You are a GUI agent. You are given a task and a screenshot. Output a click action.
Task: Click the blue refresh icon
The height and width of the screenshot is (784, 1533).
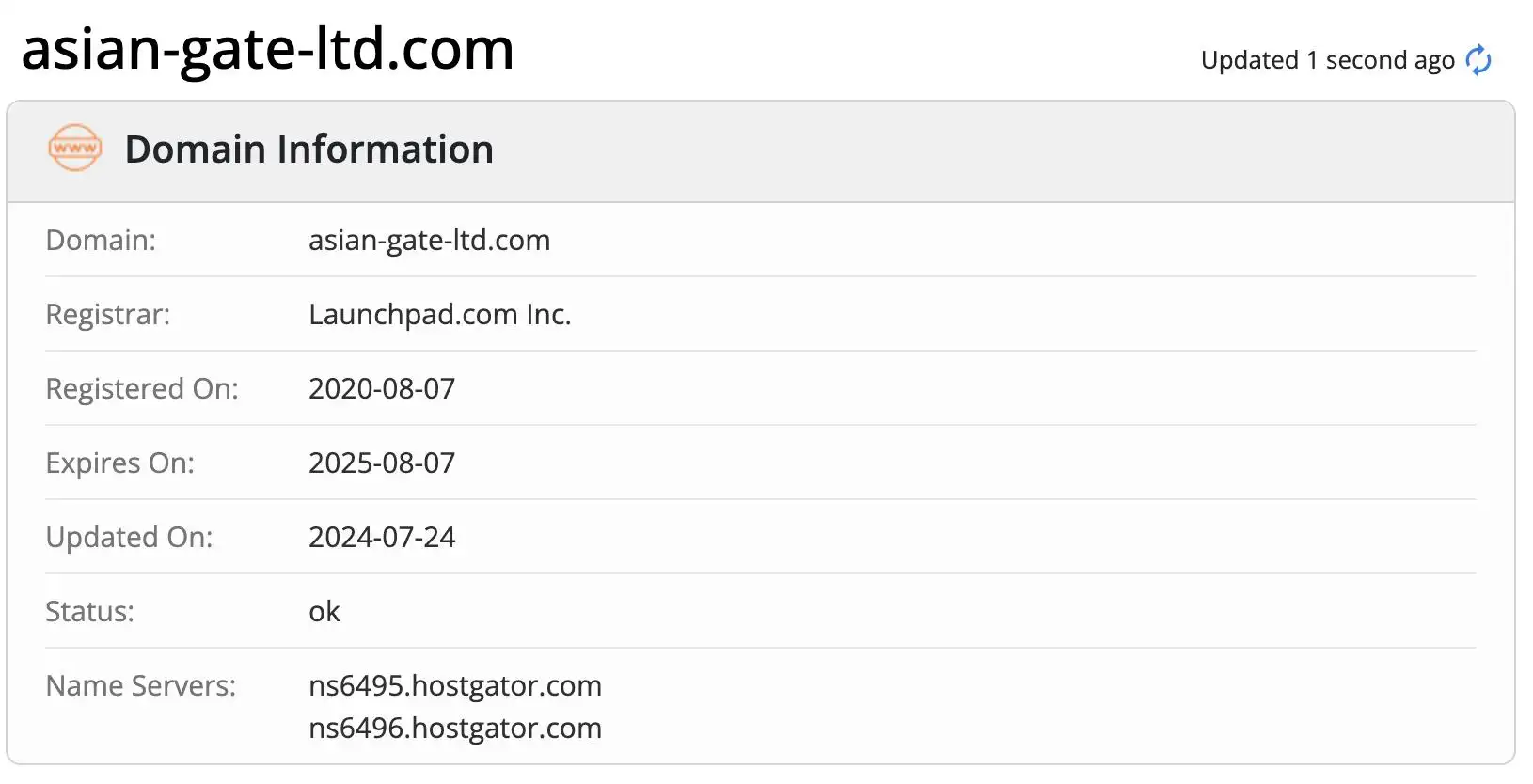pyautogui.click(x=1478, y=60)
